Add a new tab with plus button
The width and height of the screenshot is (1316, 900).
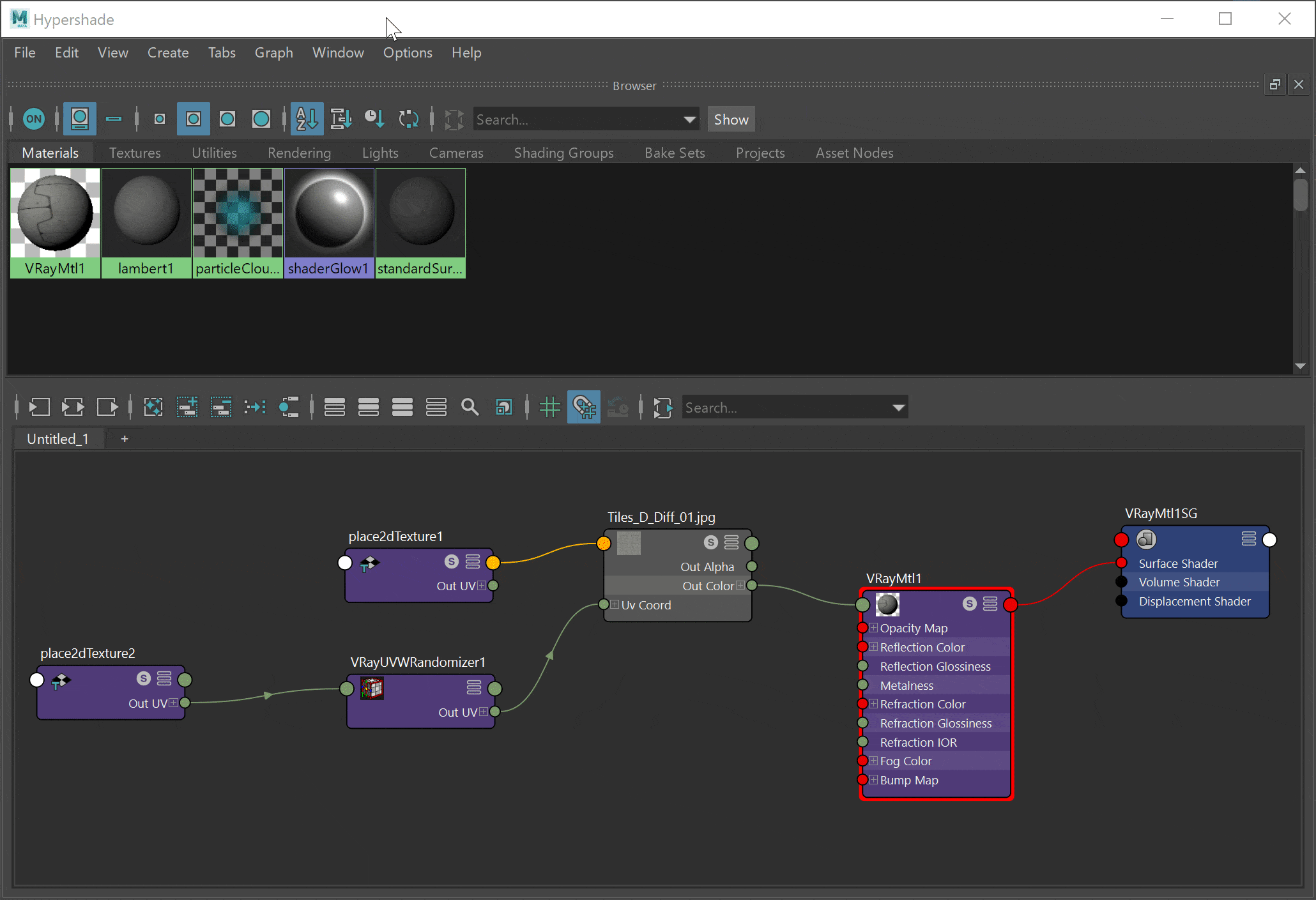(125, 439)
